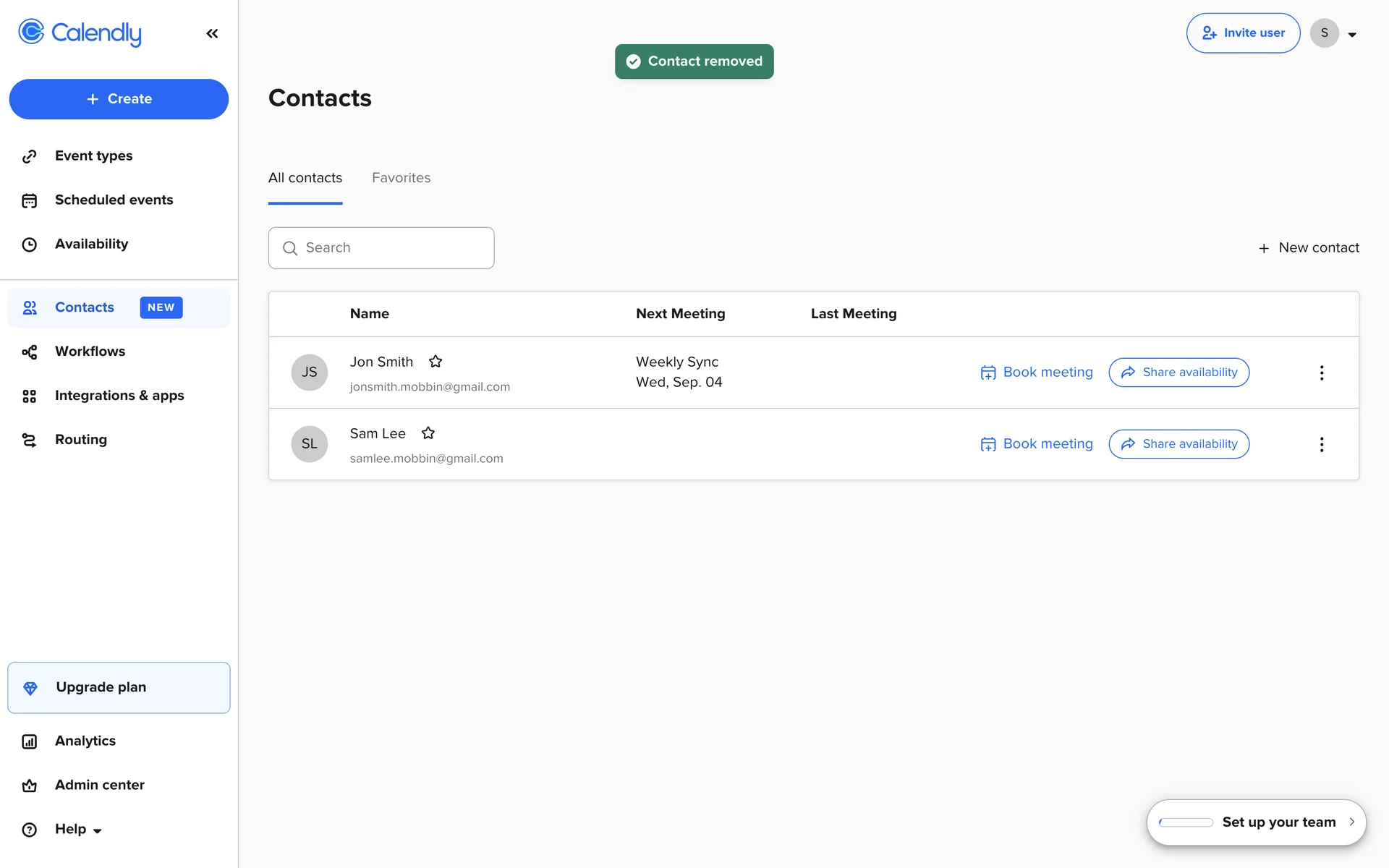Viewport: 1389px width, 868px height.
Task: Click Share availability for Sam Lee
Action: tap(1178, 444)
